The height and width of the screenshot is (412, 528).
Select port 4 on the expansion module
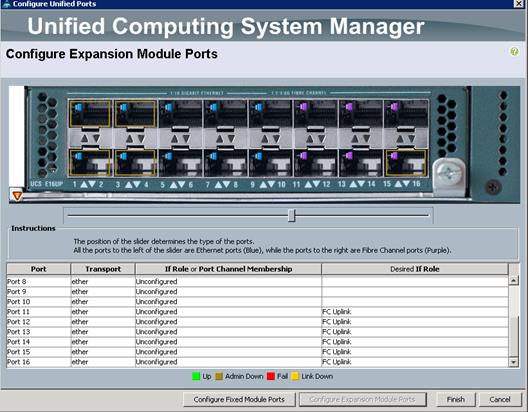click(135, 163)
